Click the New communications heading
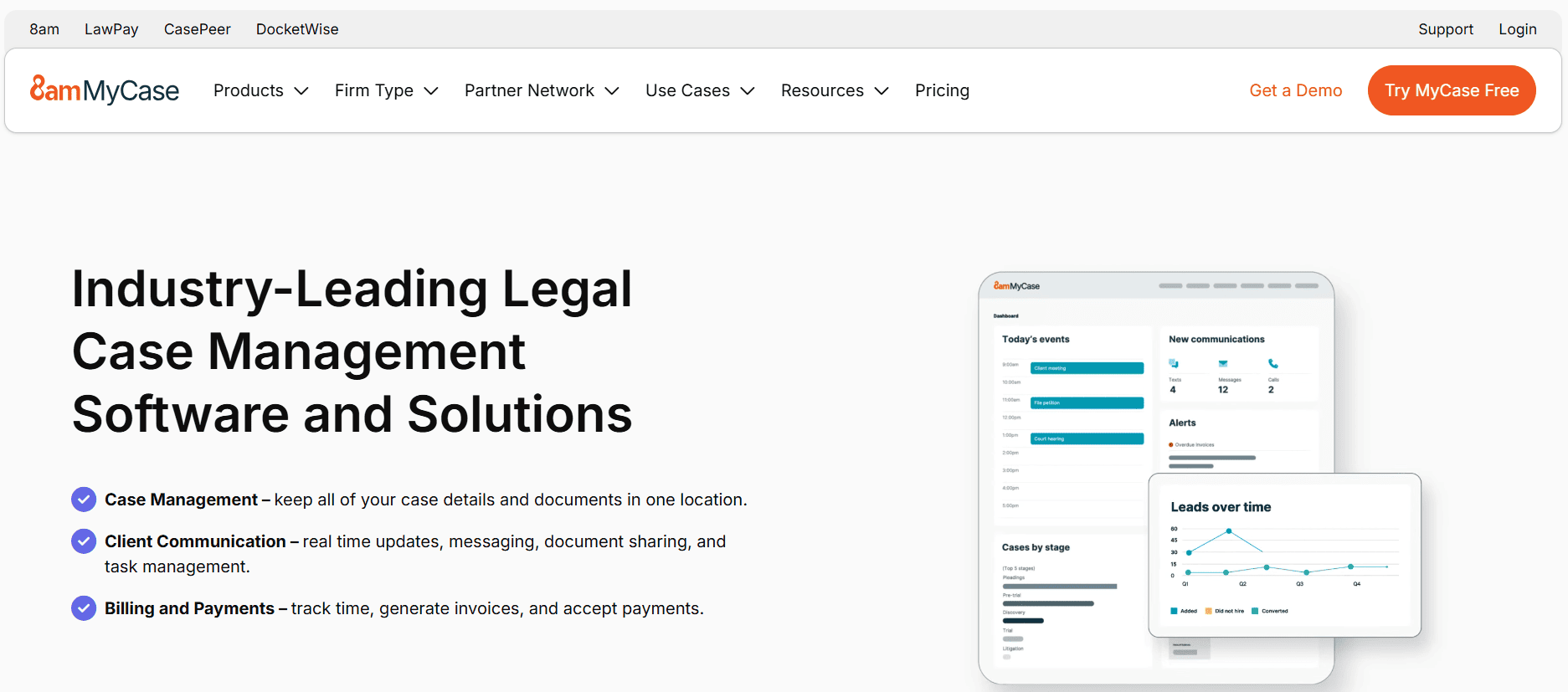The width and height of the screenshot is (1568, 692). click(1216, 339)
